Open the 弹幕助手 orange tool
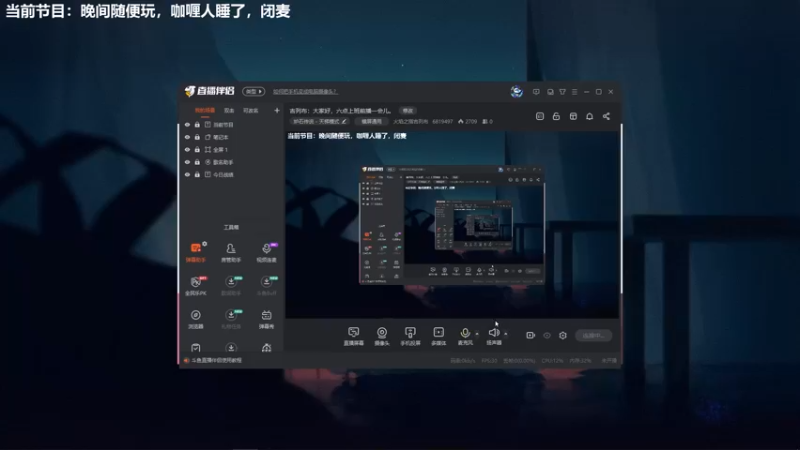The width and height of the screenshot is (800, 450). 195,252
